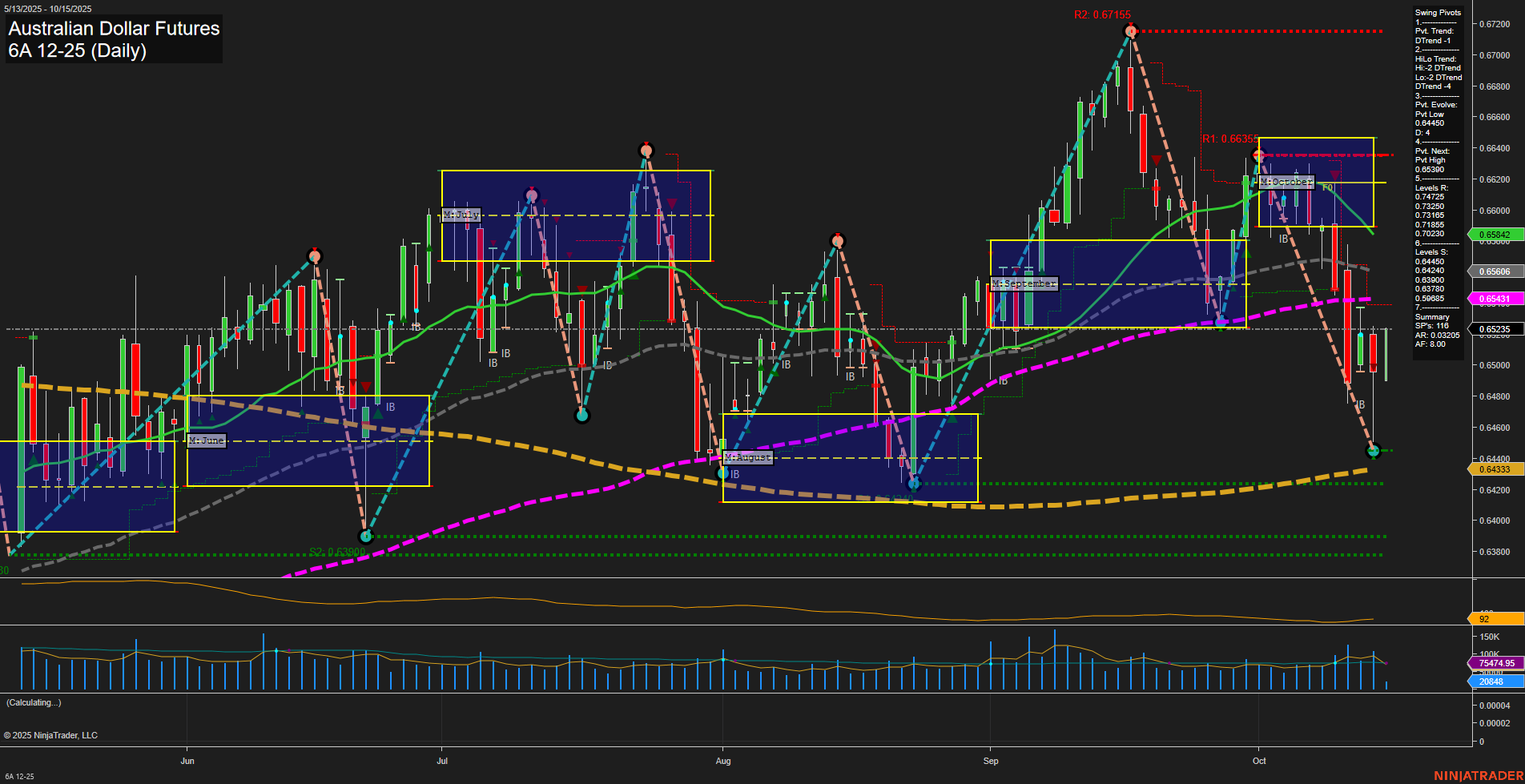
Task: Click the S2: 0.63900 support label
Action: [338, 551]
